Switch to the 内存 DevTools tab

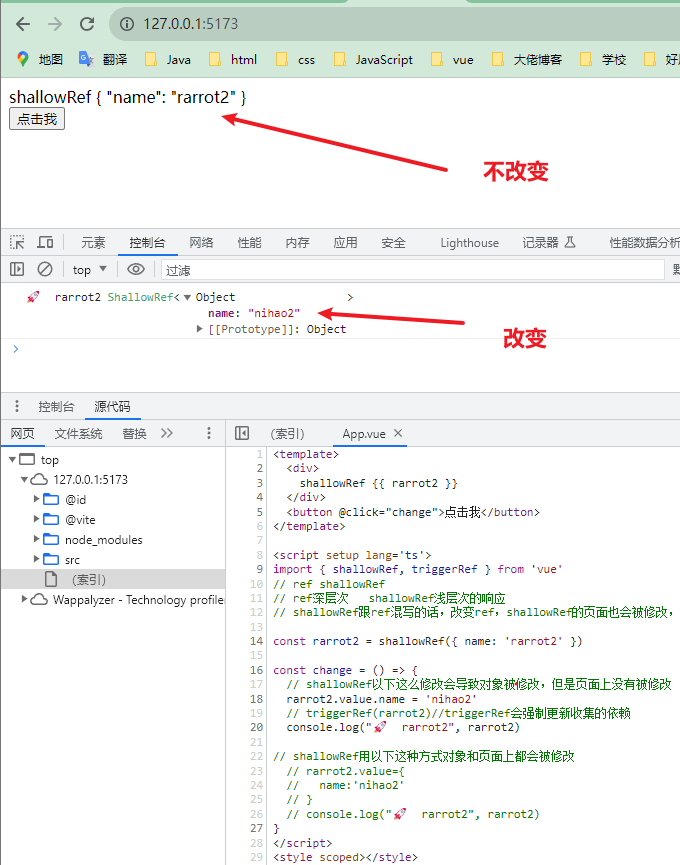pyautogui.click(x=297, y=243)
